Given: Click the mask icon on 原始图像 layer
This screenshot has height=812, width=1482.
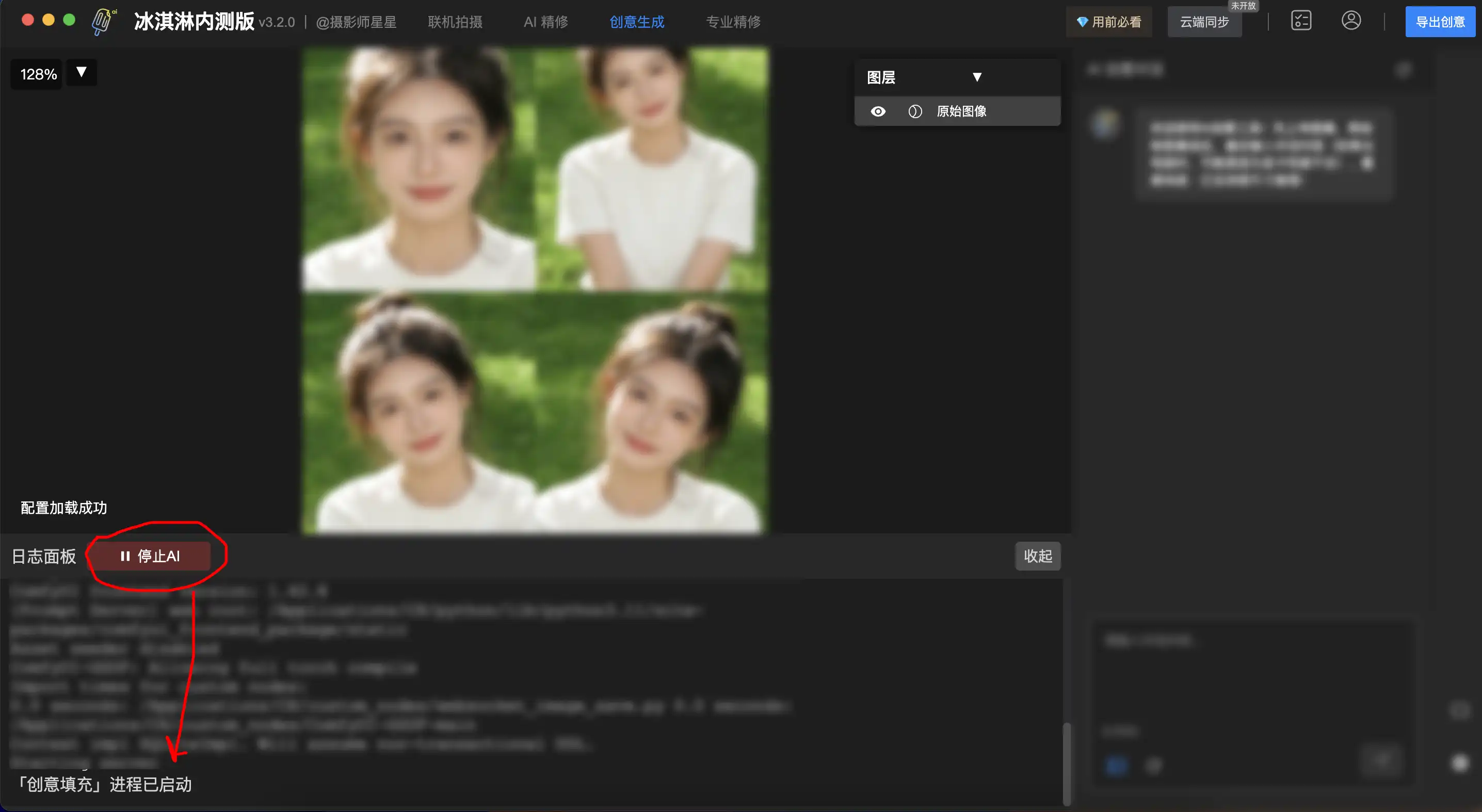Looking at the screenshot, I should coord(915,111).
